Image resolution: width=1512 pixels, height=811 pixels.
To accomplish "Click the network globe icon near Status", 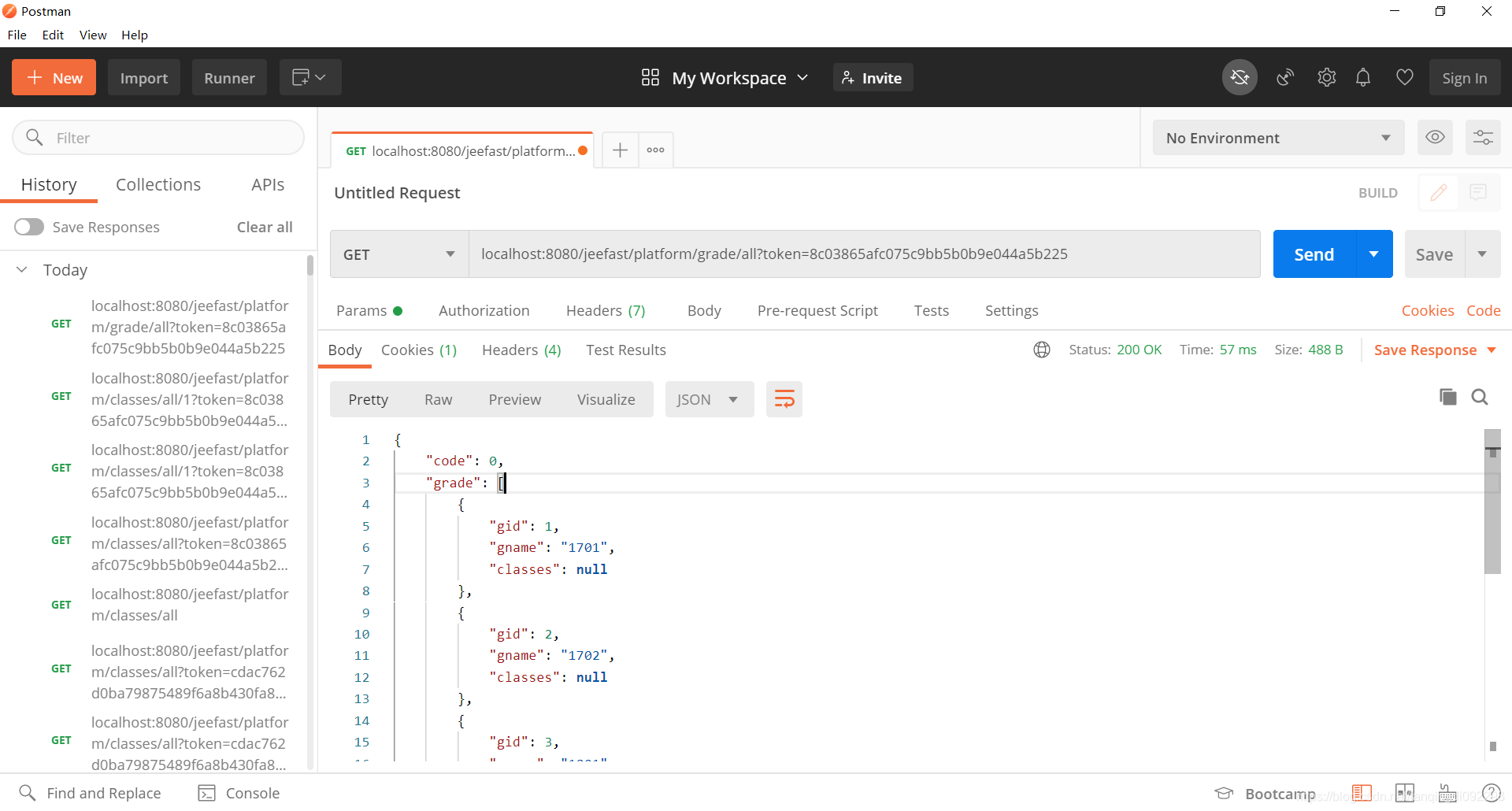I will (1042, 350).
